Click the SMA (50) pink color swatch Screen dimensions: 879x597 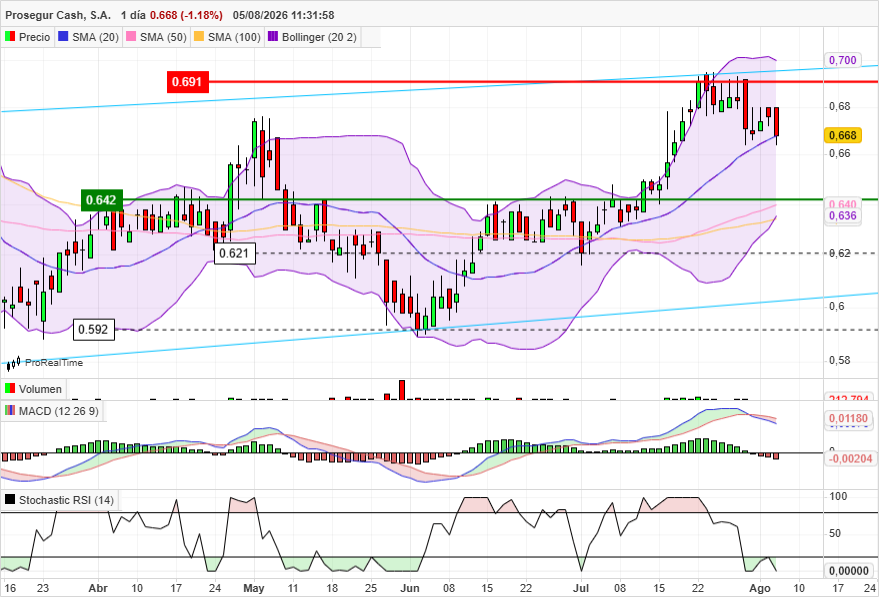point(131,37)
